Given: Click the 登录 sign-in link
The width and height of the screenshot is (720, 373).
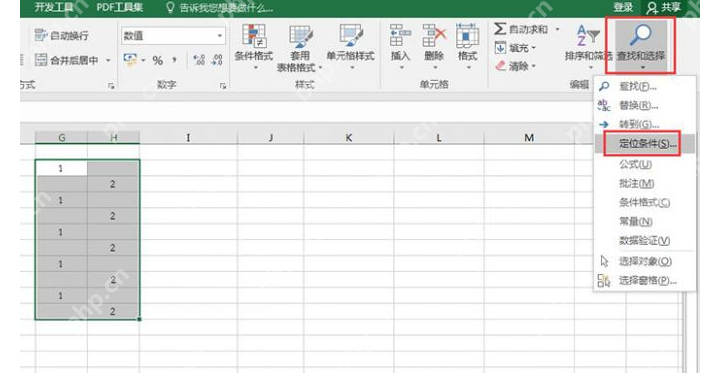Looking at the screenshot, I should pyautogui.click(x=623, y=8).
